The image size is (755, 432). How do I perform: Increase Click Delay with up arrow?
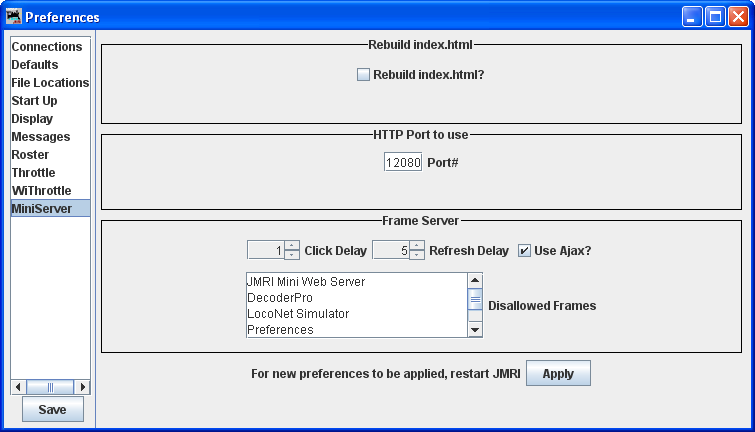[292, 246]
